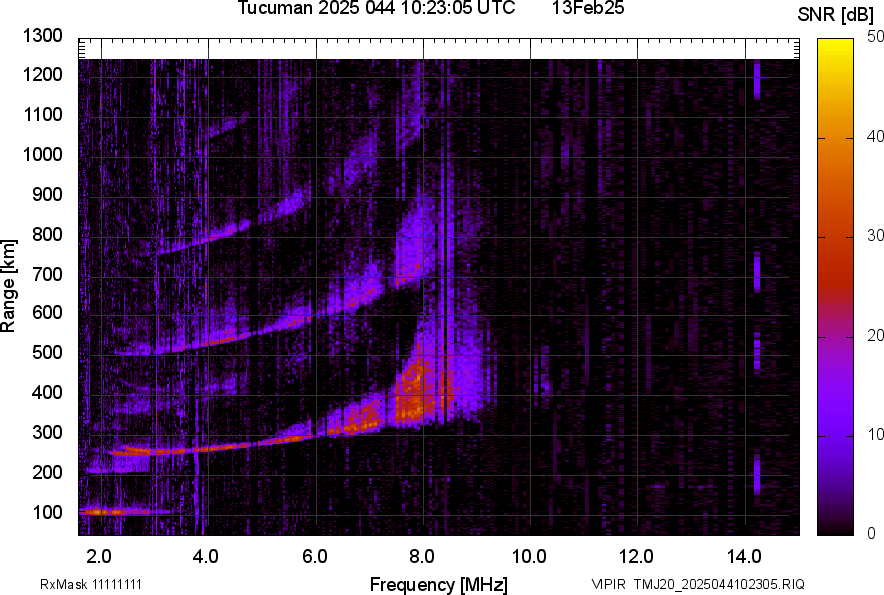Click the range tick label '400'
The image size is (884, 595).
(47, 392)
